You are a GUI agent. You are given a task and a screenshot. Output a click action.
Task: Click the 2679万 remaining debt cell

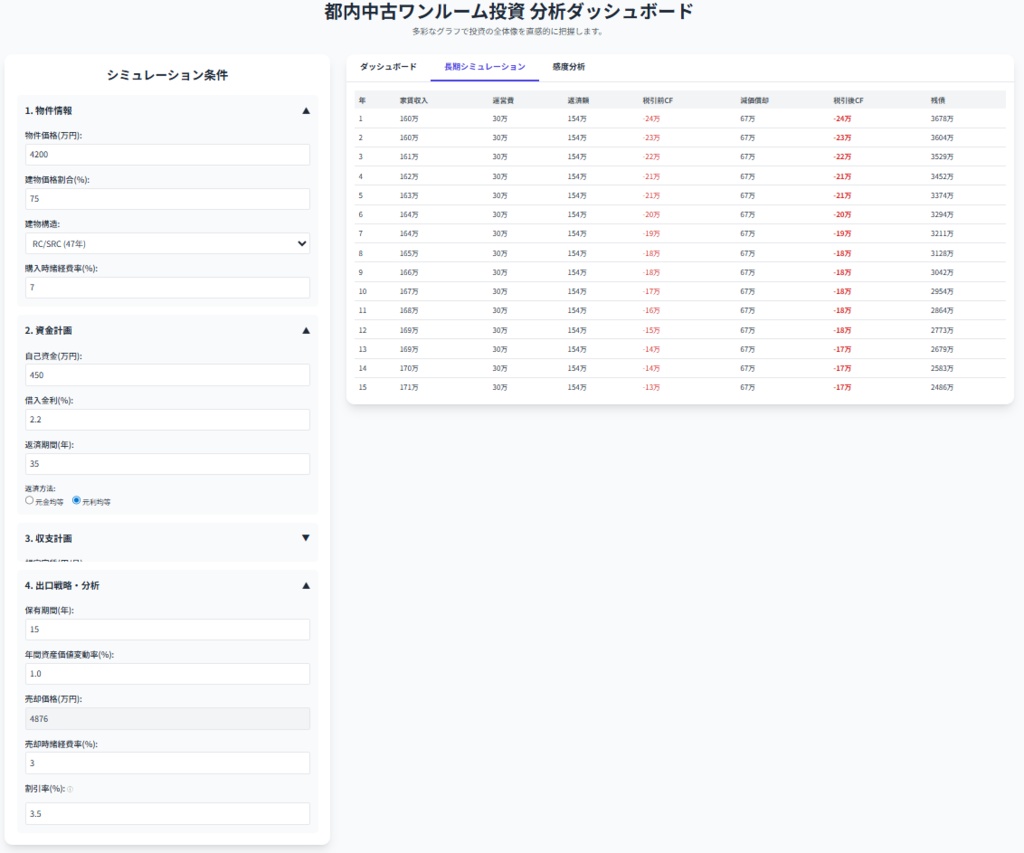(942, 349)
